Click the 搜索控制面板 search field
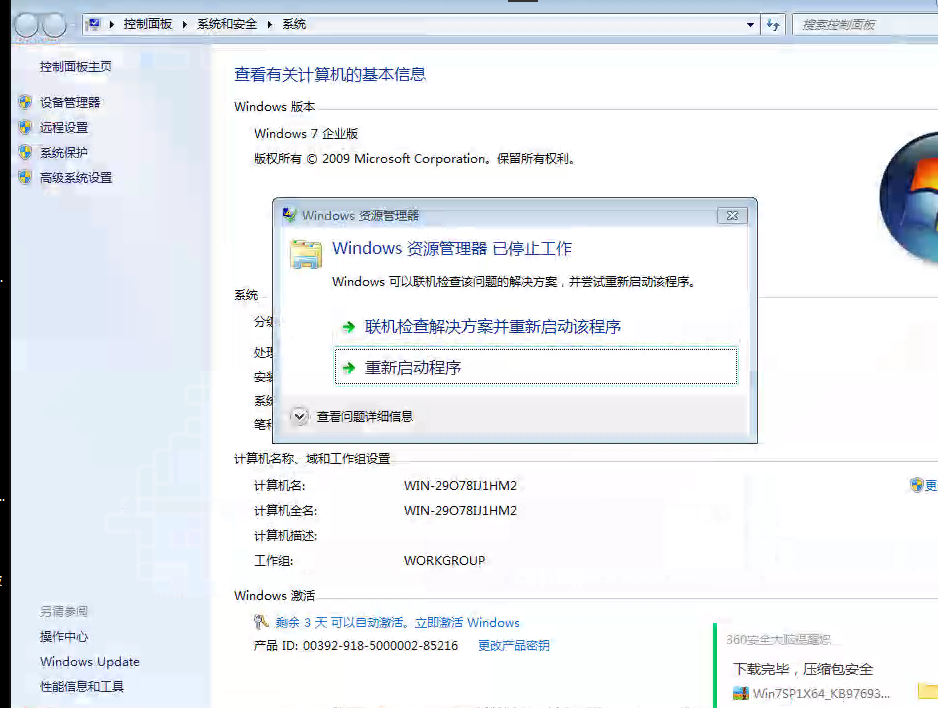 pyautogui.click(x=866, y=25)
